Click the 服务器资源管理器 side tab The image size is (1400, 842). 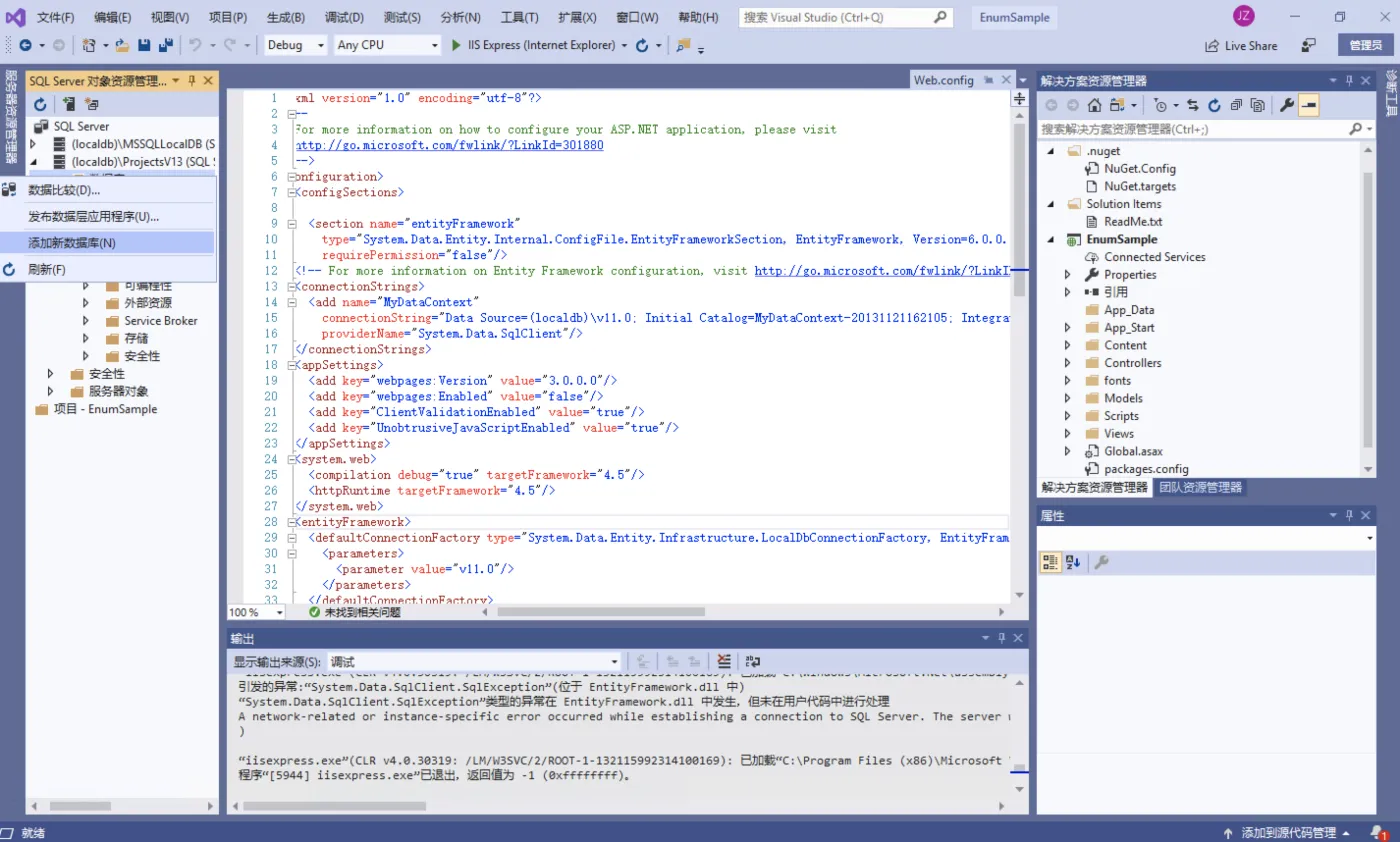tap(11, 117)
